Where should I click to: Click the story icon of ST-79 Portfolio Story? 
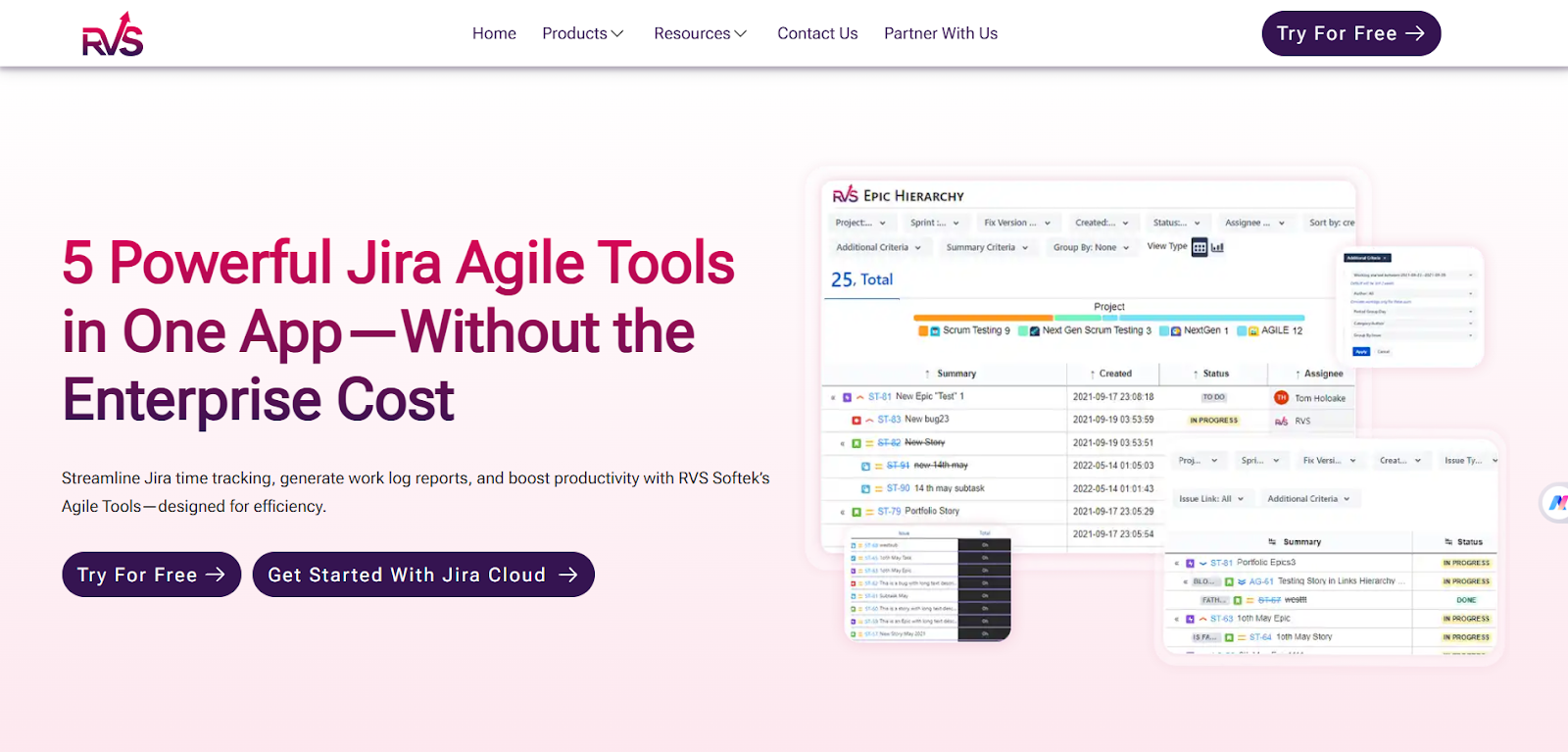coord(857,512)
